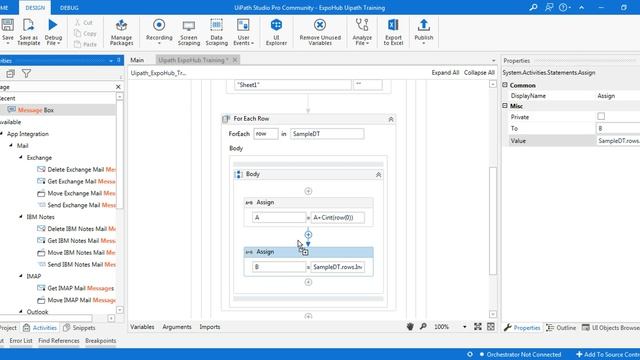
Task: Start Recording tool
Action: pyautogui.click(x=159, y=31)
